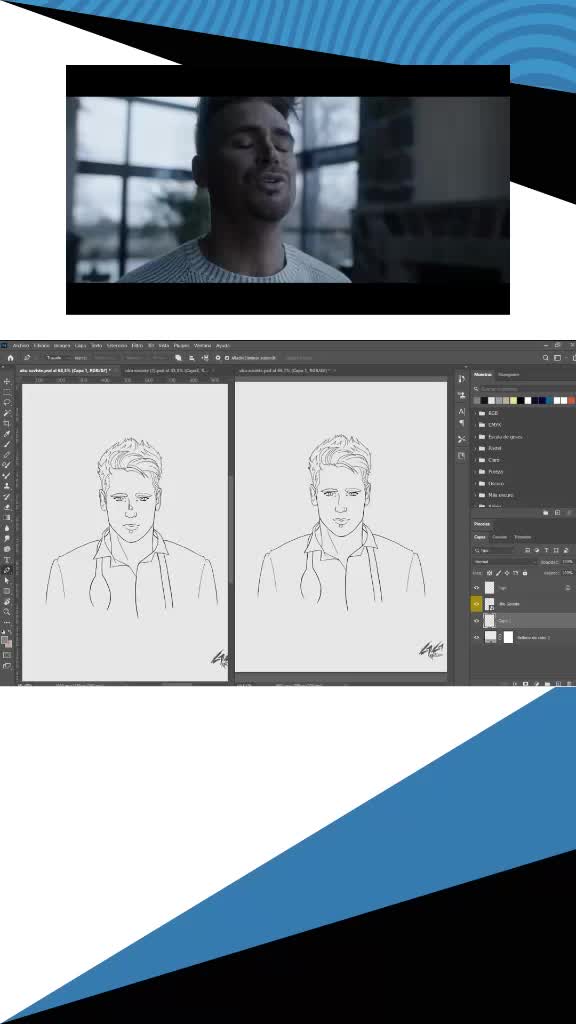Select the Move tool
Screen dimensions: 576x1024
pos(7,381)
